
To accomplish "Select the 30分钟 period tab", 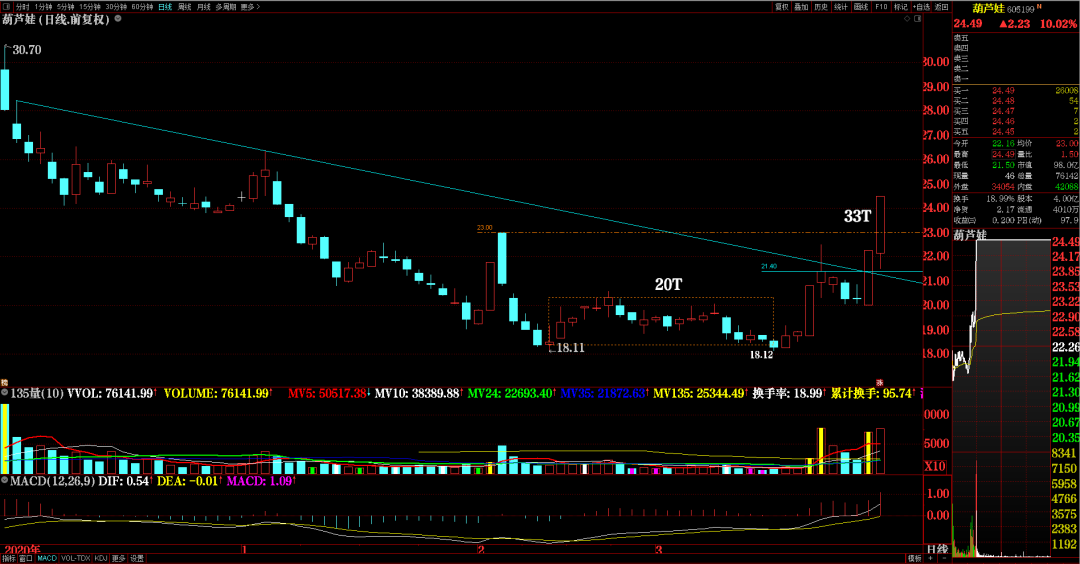I will (116, 6).
